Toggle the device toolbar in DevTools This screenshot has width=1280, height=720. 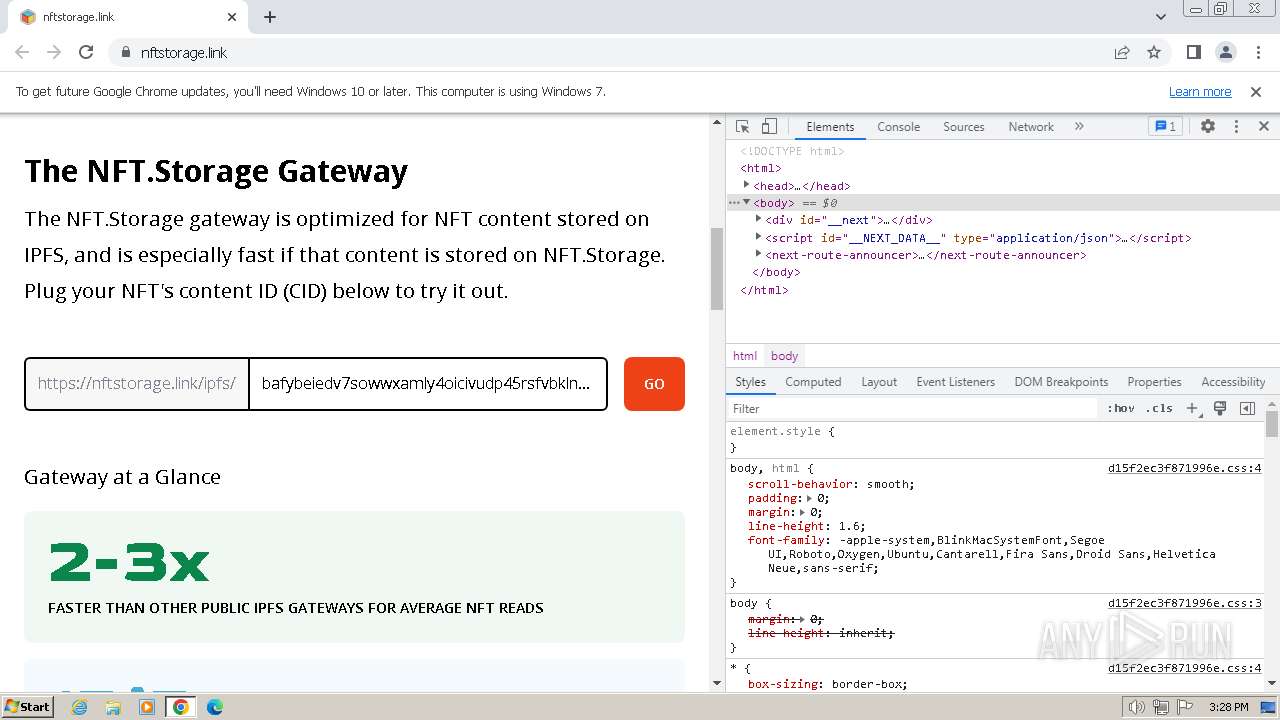(x=769, y=127)
